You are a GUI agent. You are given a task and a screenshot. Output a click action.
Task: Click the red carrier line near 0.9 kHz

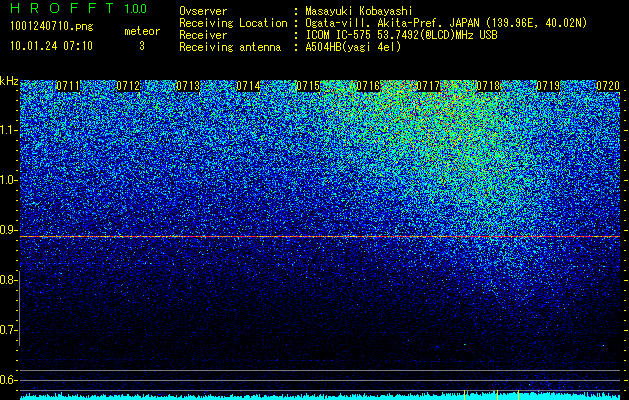click(320, 237)
